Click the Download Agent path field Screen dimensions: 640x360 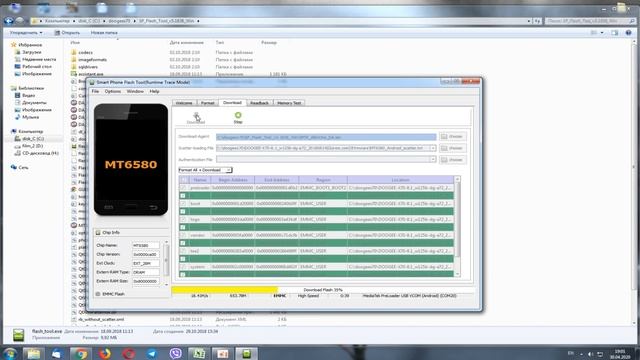pyautogui.click(x=326, y=137)
